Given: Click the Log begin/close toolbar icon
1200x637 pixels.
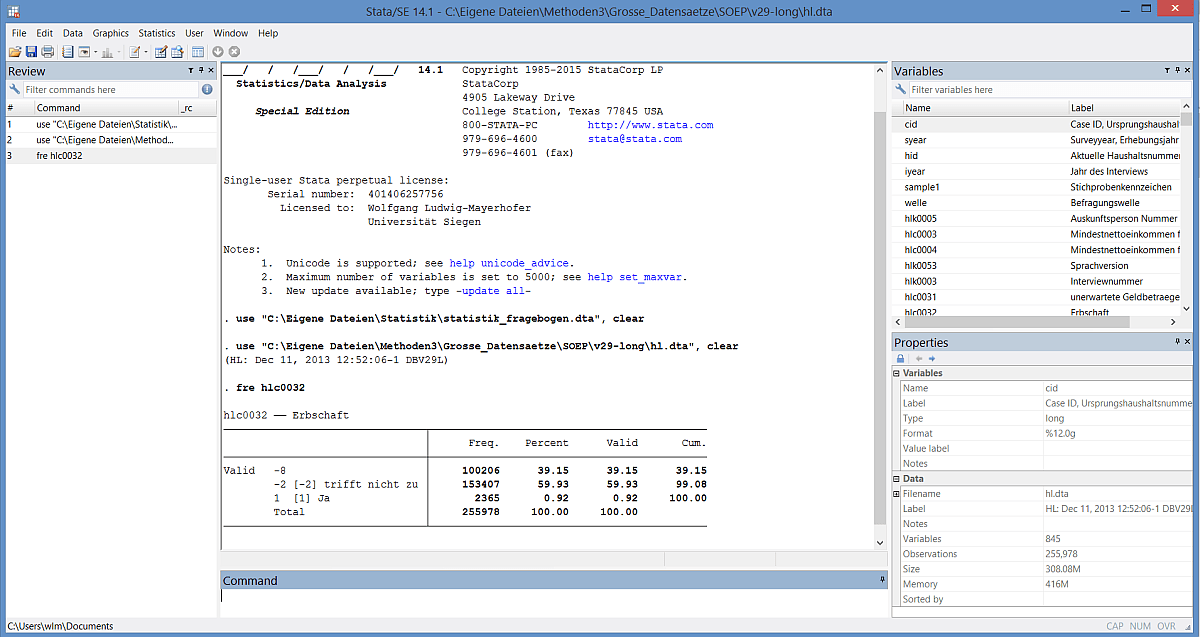Looking at the screenshot, I should point(68,51).
